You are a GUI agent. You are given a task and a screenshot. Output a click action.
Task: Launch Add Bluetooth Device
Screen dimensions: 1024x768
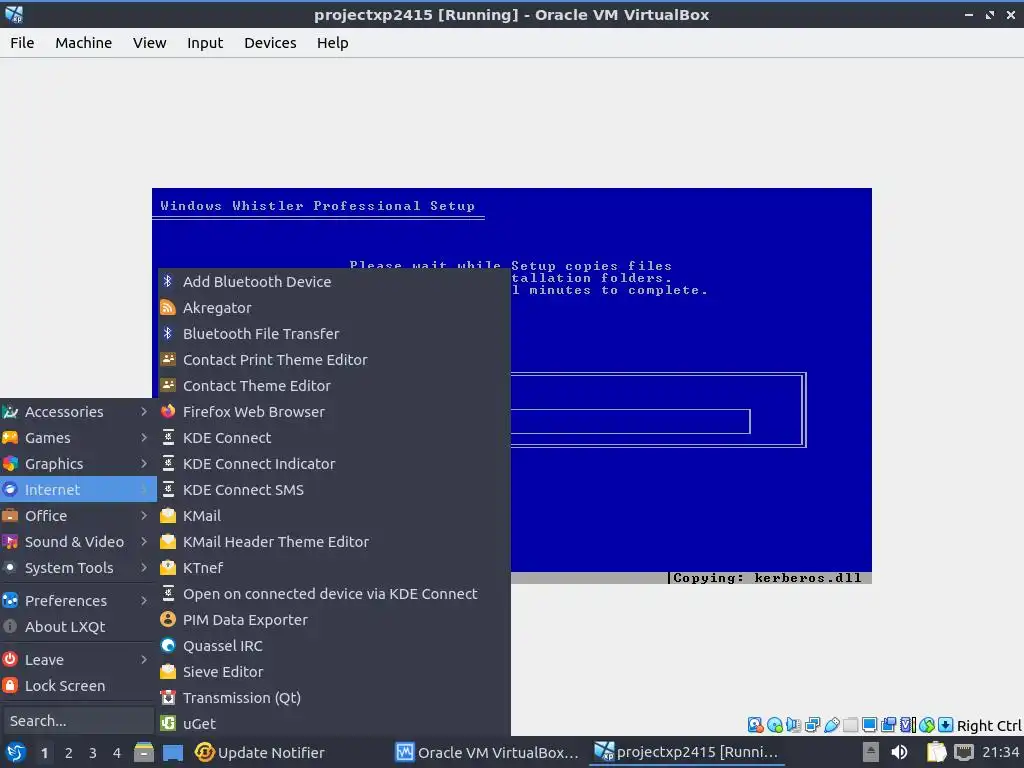(334, 281)
